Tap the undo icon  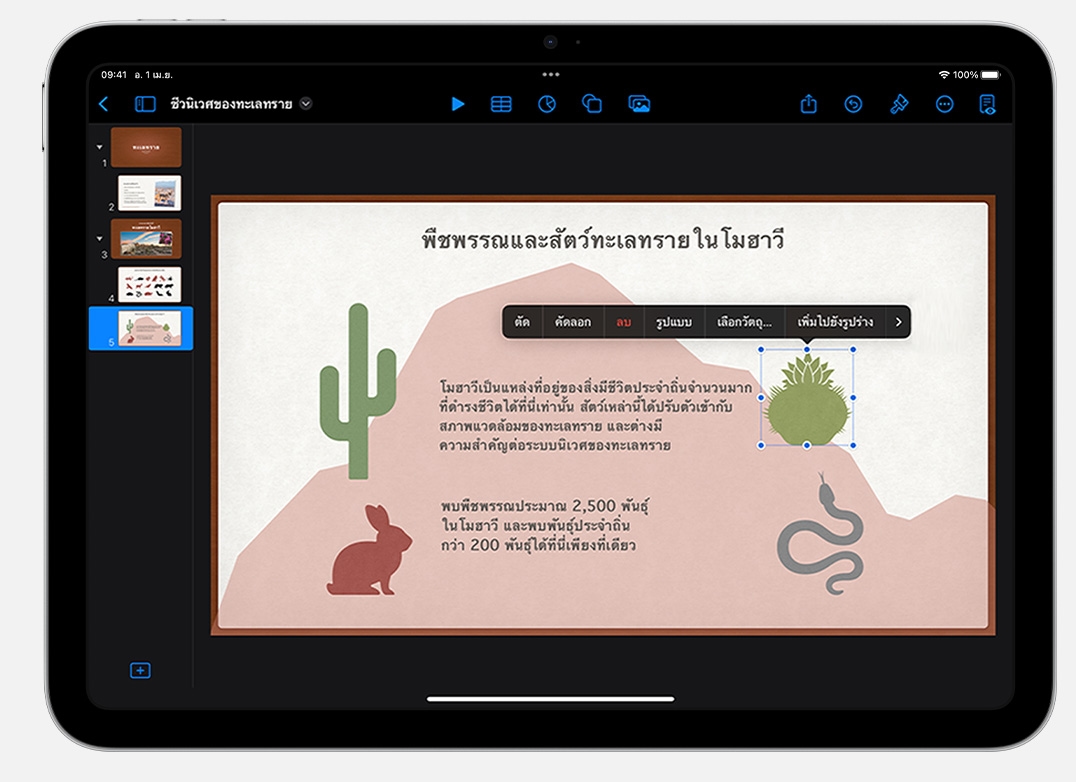coord(853,104)
